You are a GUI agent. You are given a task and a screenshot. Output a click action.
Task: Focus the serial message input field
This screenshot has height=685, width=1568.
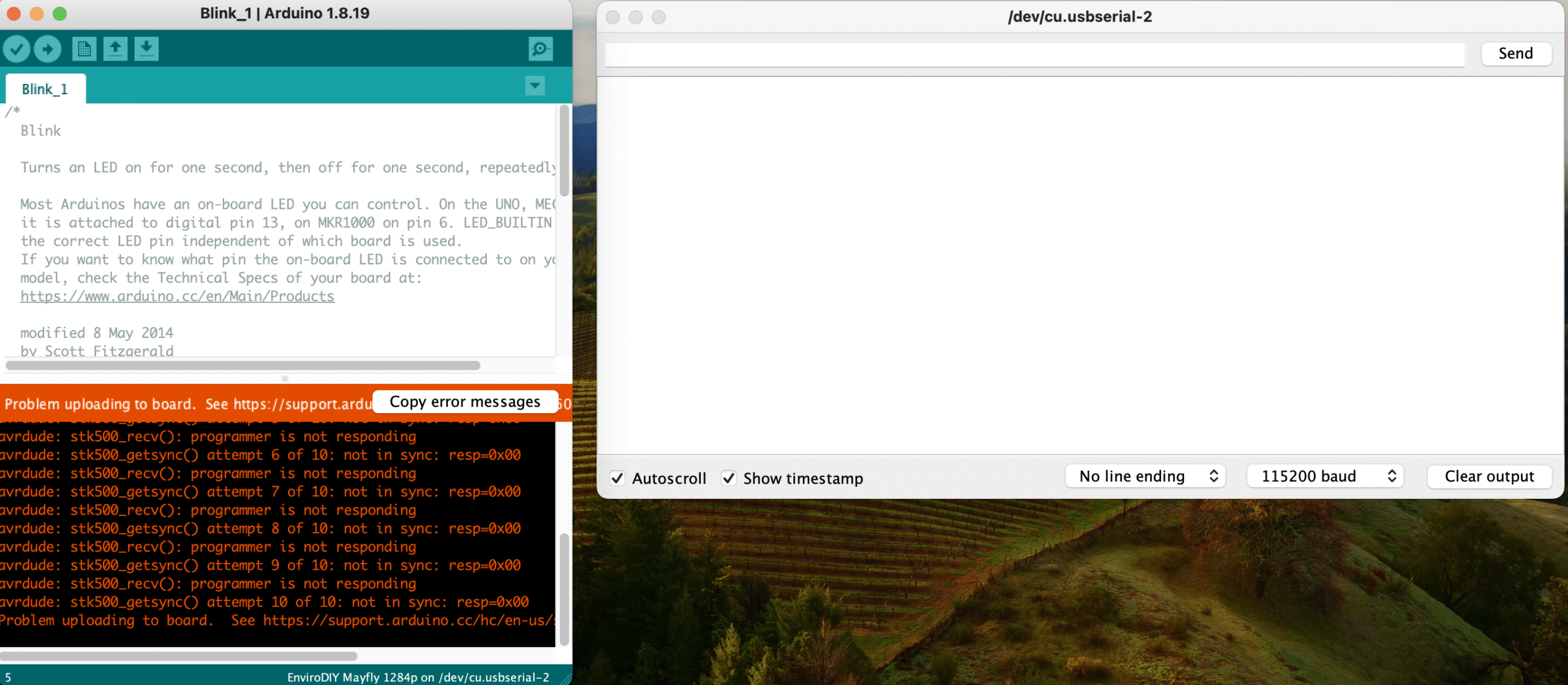click(x=1035, y=54)
